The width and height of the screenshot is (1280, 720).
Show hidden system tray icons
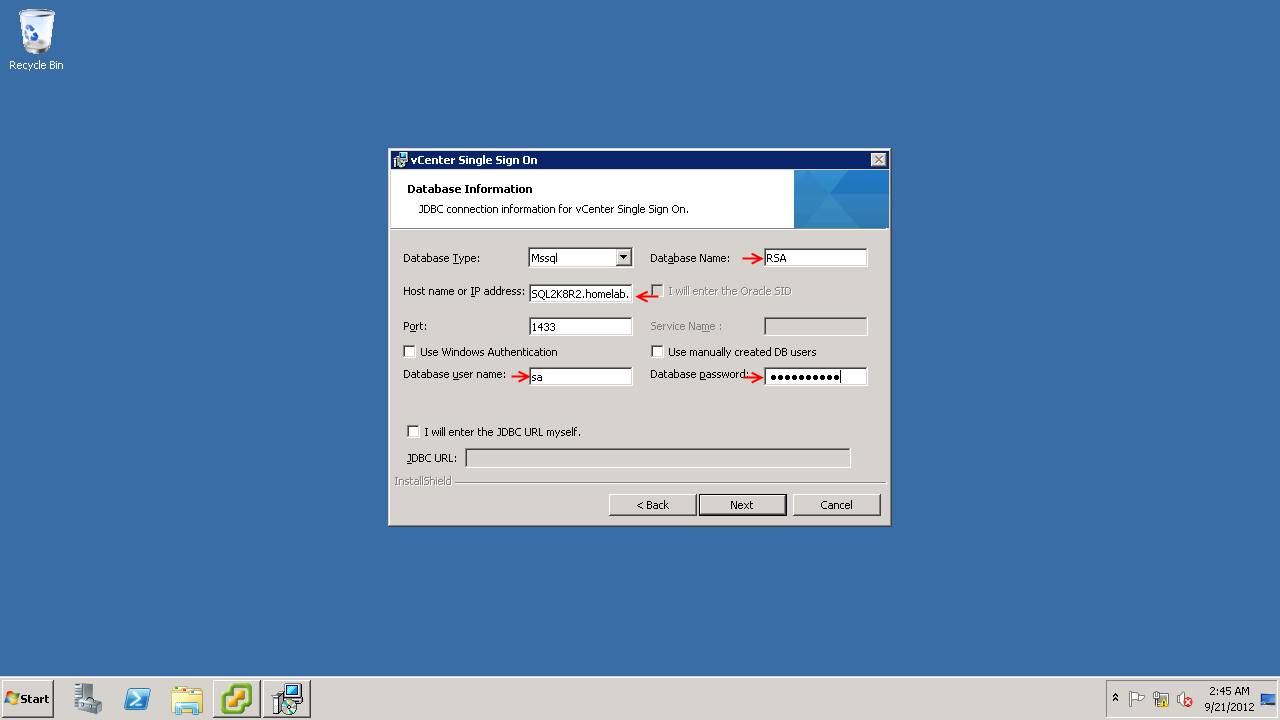coord(1115,698)
